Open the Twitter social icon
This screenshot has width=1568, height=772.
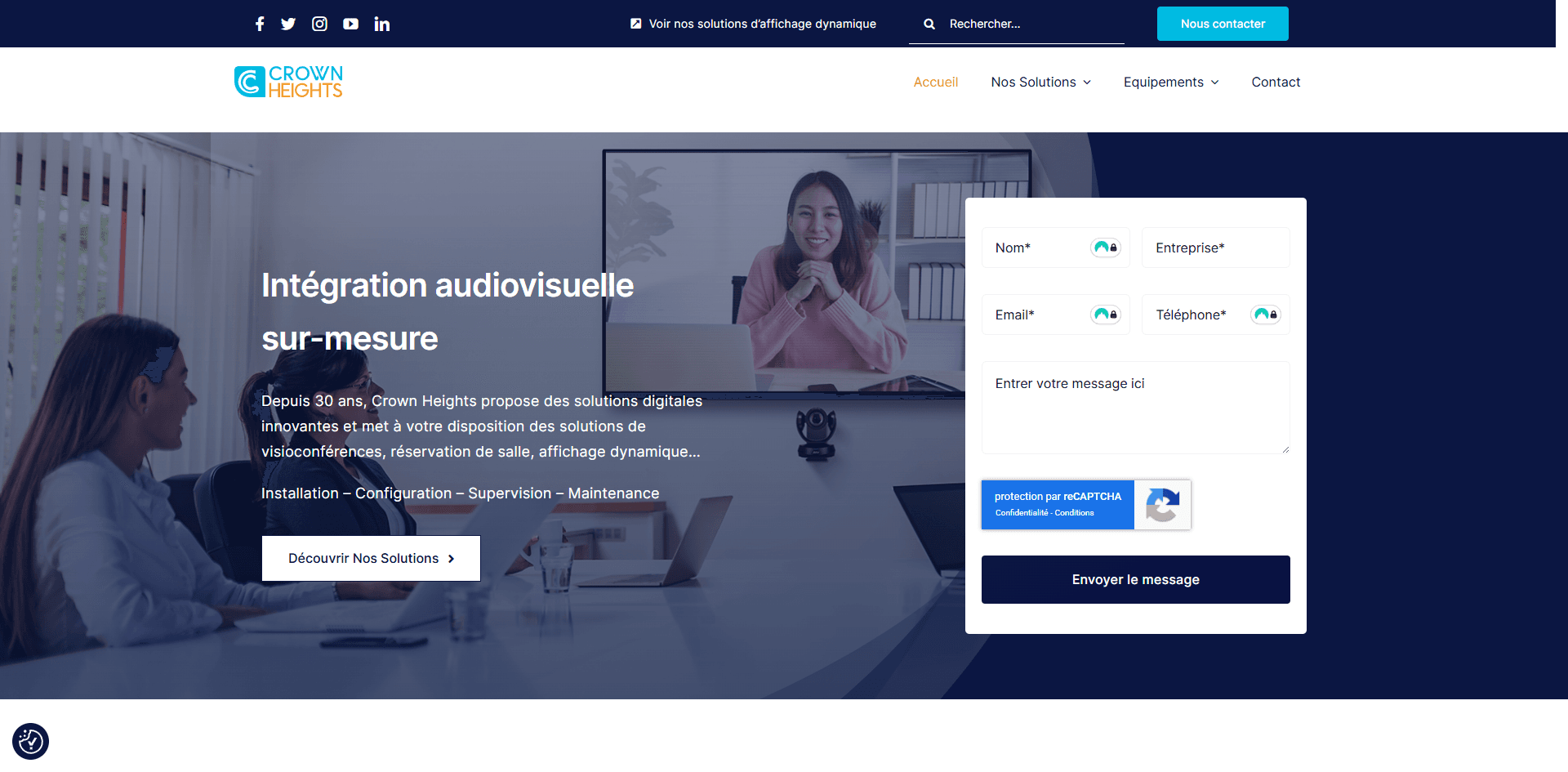[x=288, y=24]
